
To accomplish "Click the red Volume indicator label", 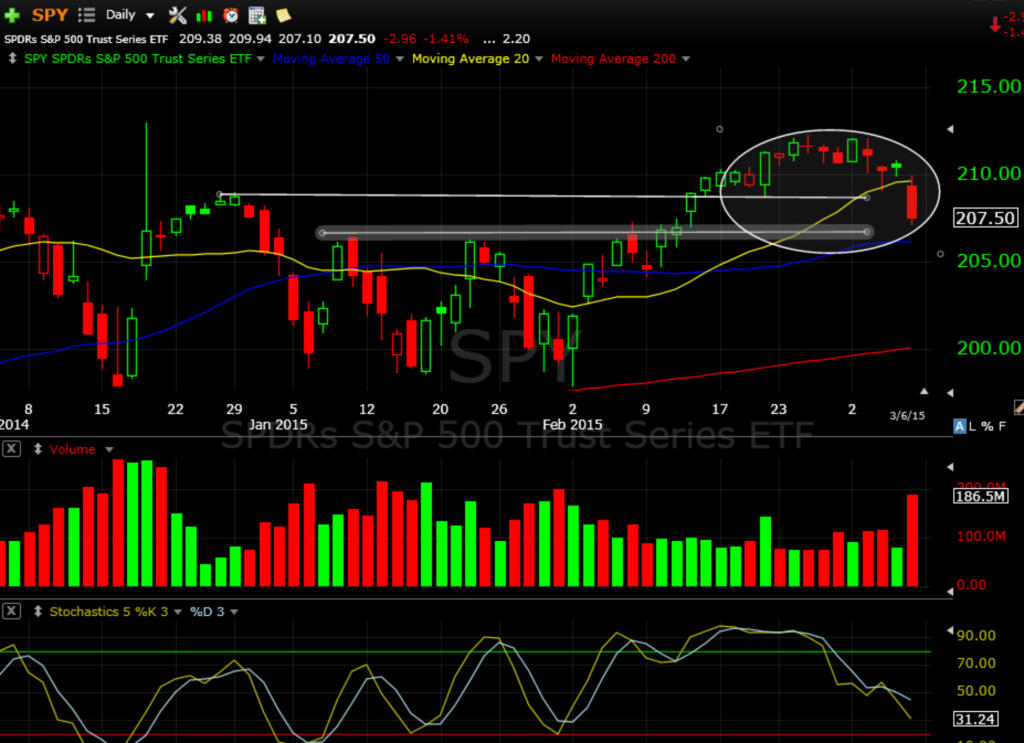I will 72,449.
